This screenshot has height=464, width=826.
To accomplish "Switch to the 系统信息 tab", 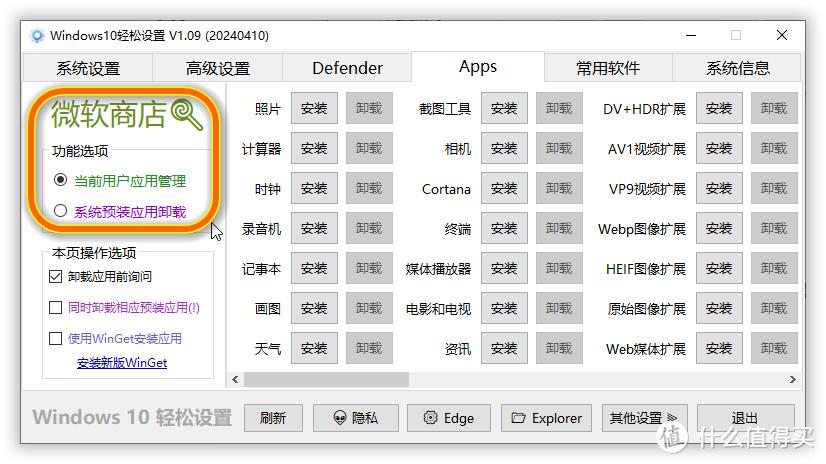I will point(738,68).
